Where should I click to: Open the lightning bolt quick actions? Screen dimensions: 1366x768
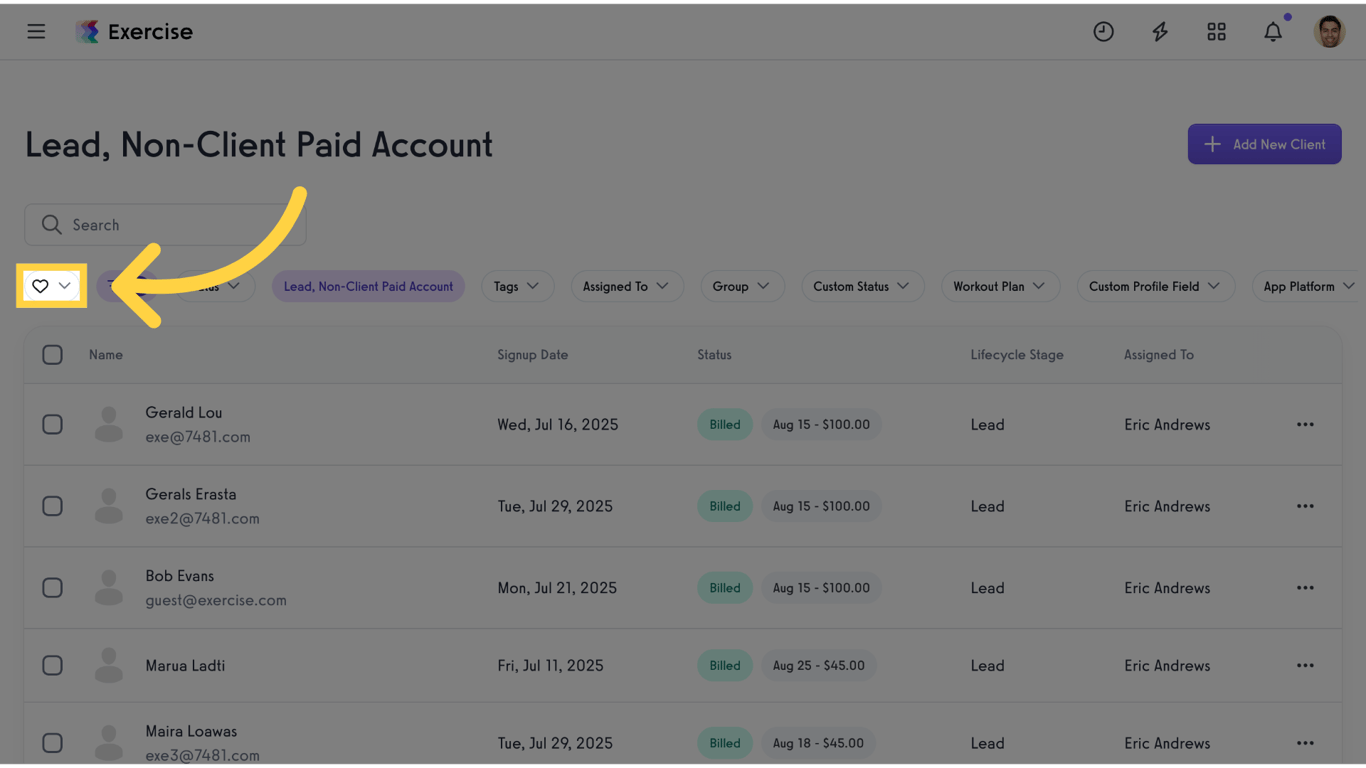point(1160,32)
